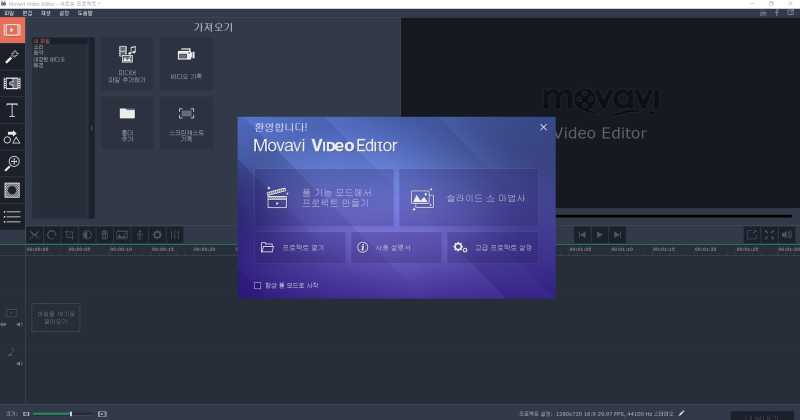Screen dimensions: 800x420
Task: Click the 00:00:10 timeline ruler mark
Action: tap(121, 250)
